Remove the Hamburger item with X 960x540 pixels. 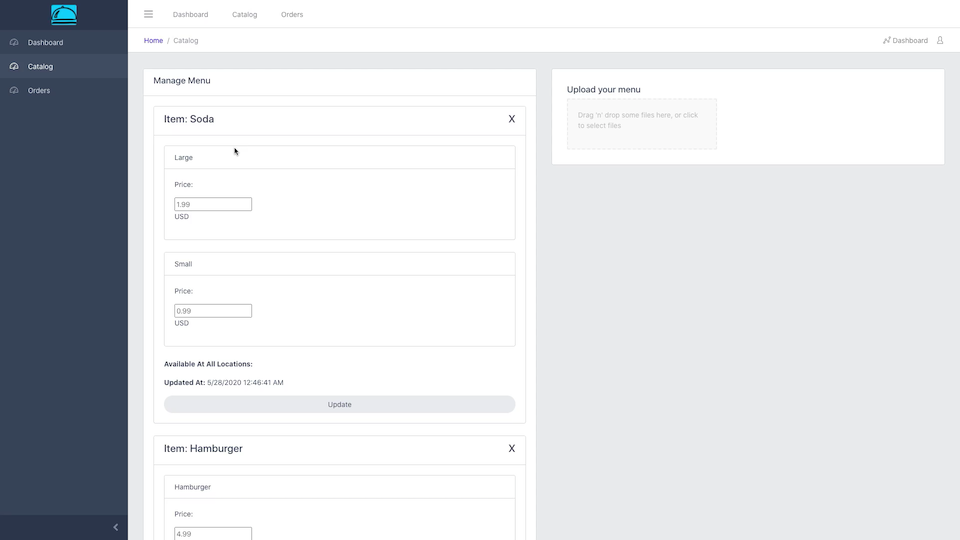[512, 448]
